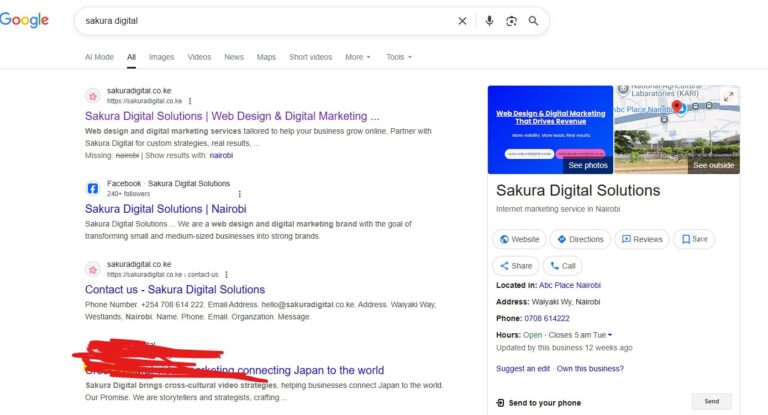768x415 pixels.
Task: Start voice search with the microphone icon
Action: pos(489,21)
